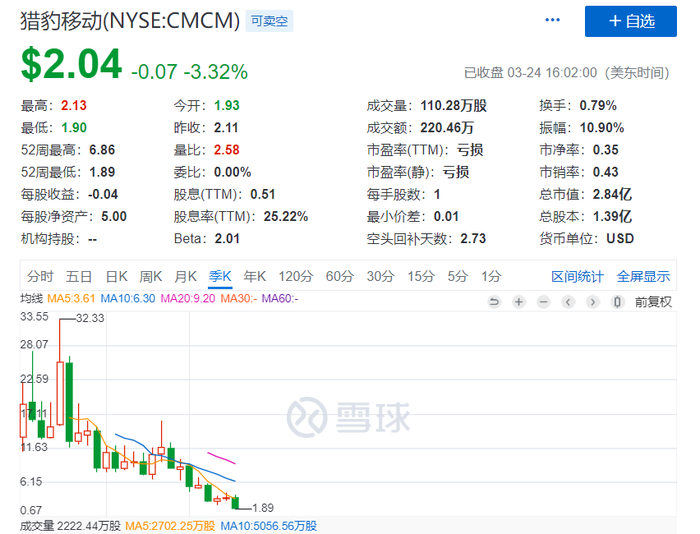Click the 已收盘 03-24 16:02:00 timestamp
Image resolution: width=700 pixels, height=534 pixels.
[x=567, y=73]
